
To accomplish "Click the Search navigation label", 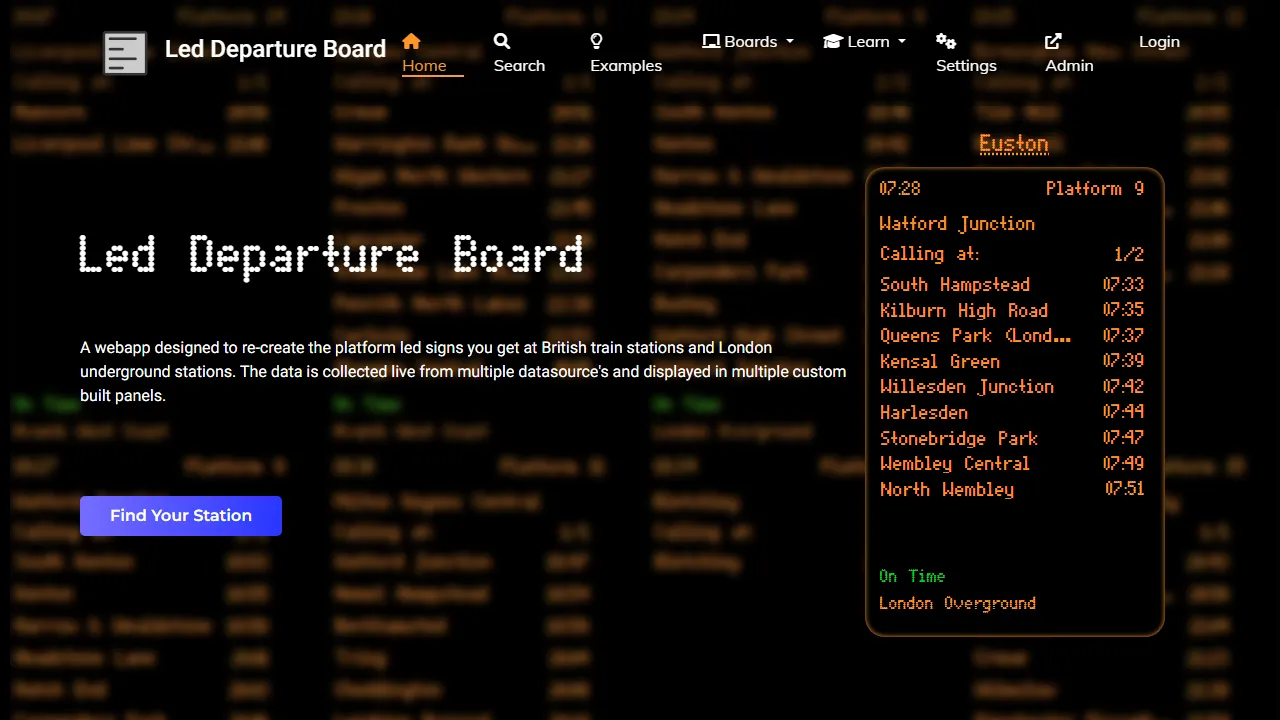I will pos(519,65).
